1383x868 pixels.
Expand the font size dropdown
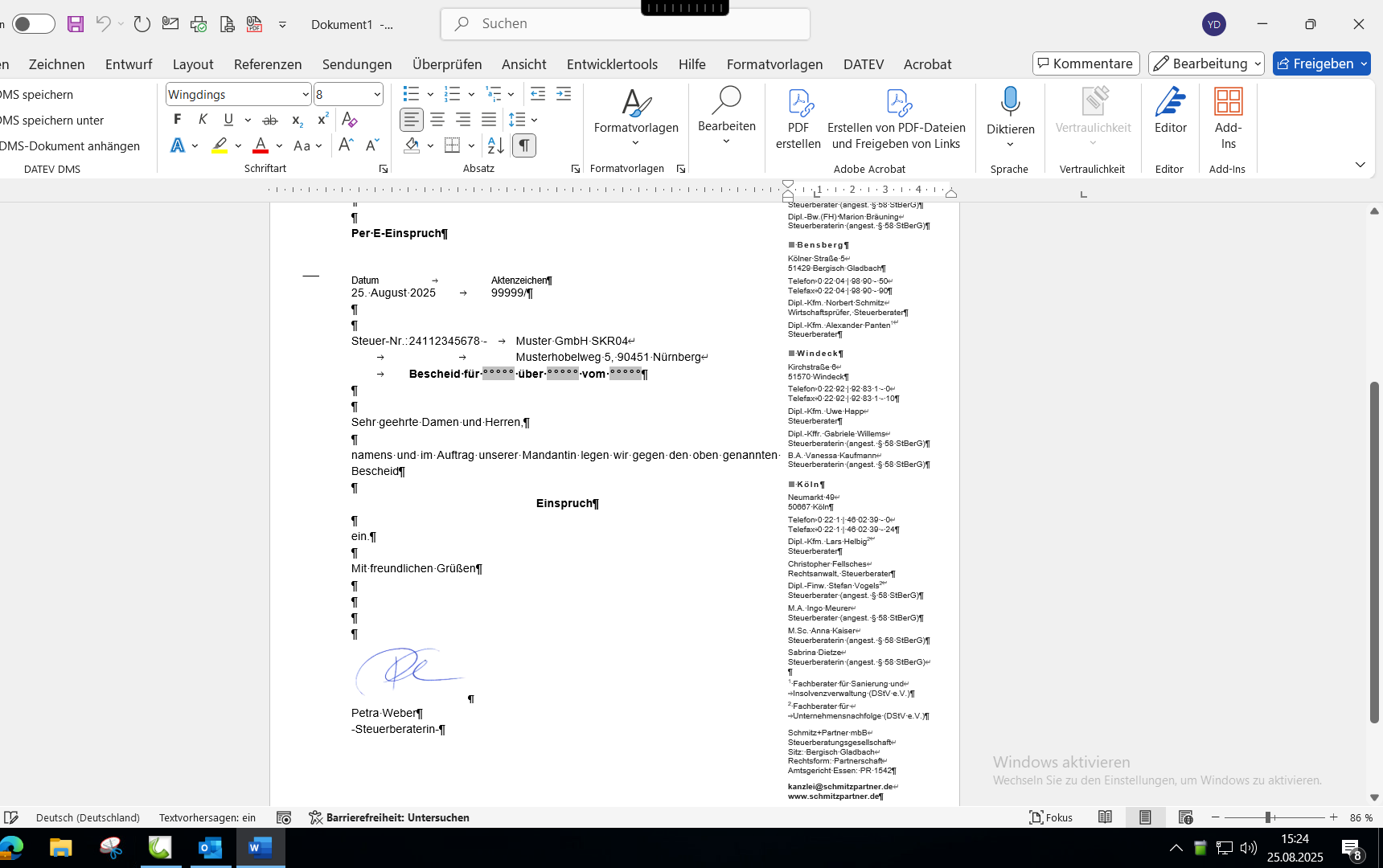377,95
